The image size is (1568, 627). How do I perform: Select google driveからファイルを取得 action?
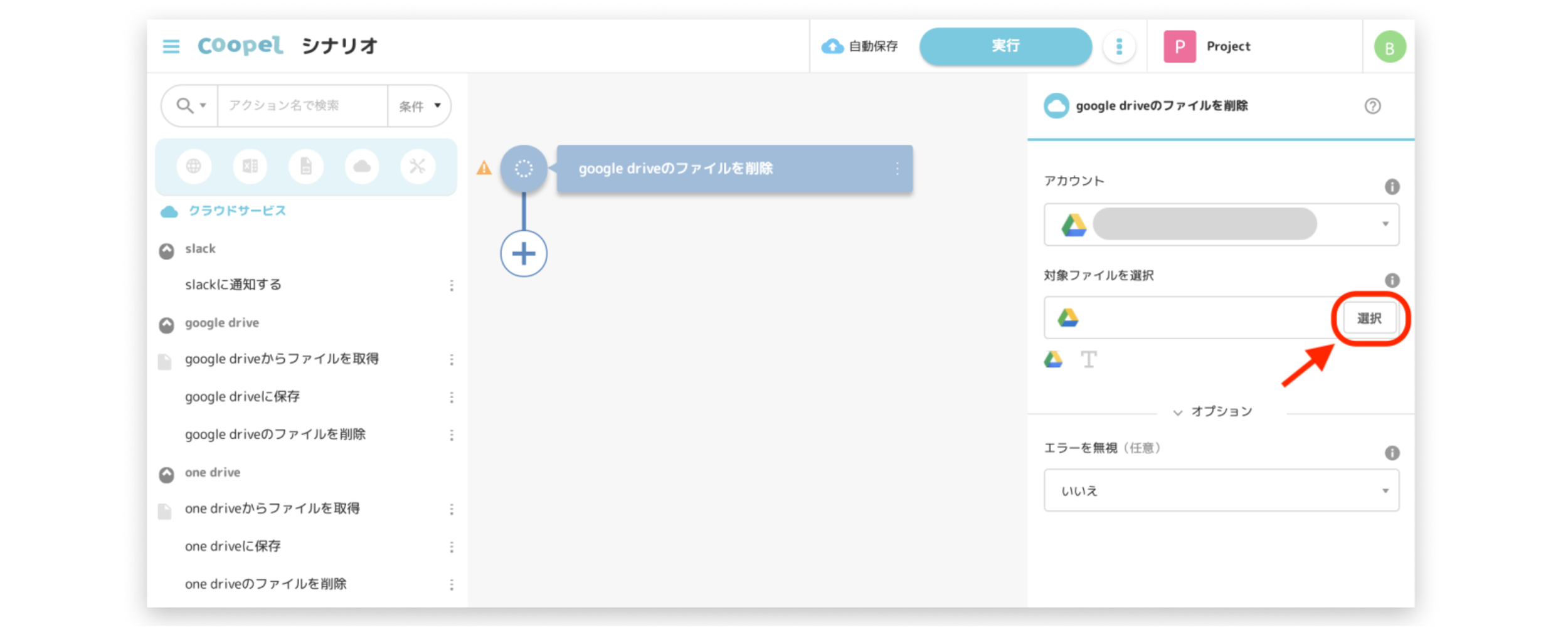pos(282,359)
